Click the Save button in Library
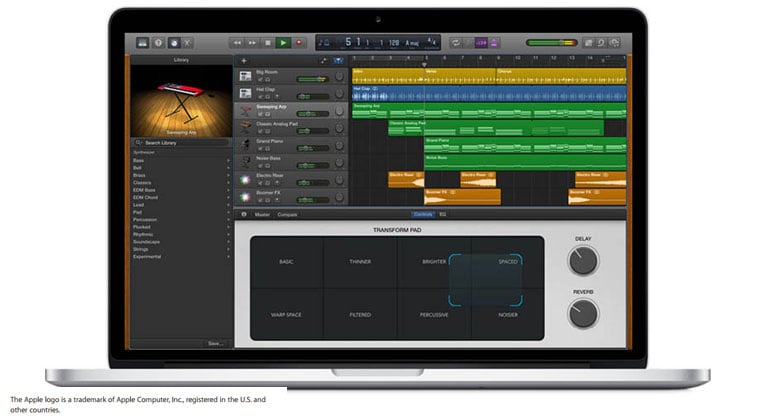 tap(214, 343)
